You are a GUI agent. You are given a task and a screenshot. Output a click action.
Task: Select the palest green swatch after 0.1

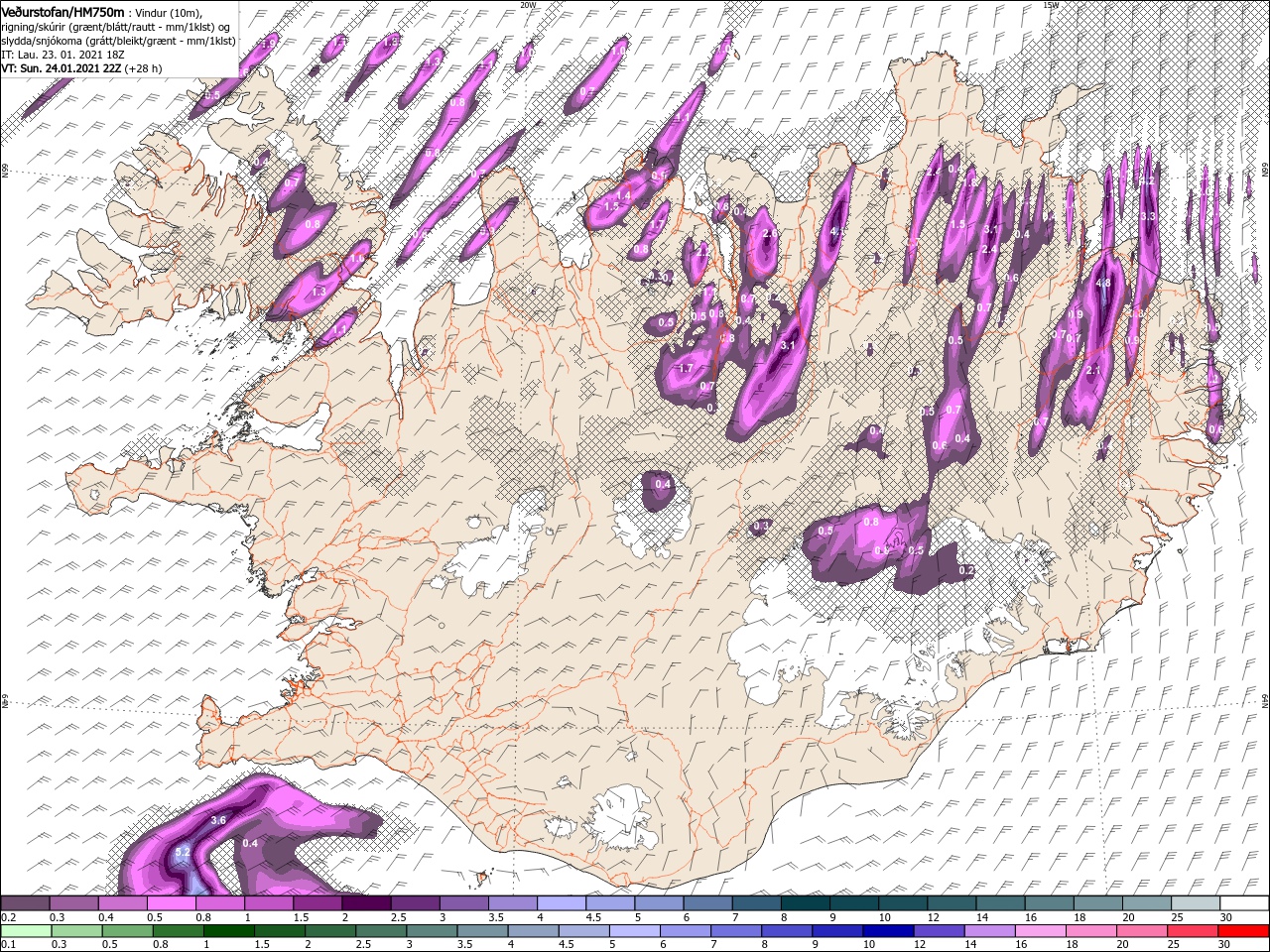click(27, 931)
